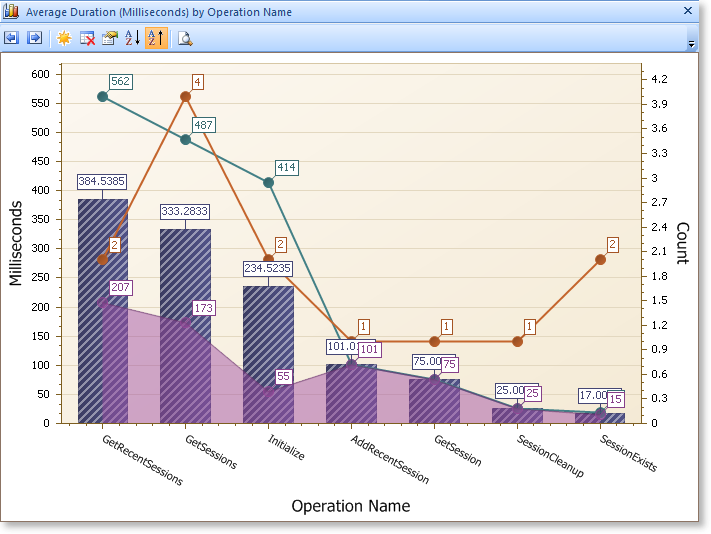711x534 pixels.
Task: Click the sun-shaped highlight icon in toolbar
Action: (64, 38)
